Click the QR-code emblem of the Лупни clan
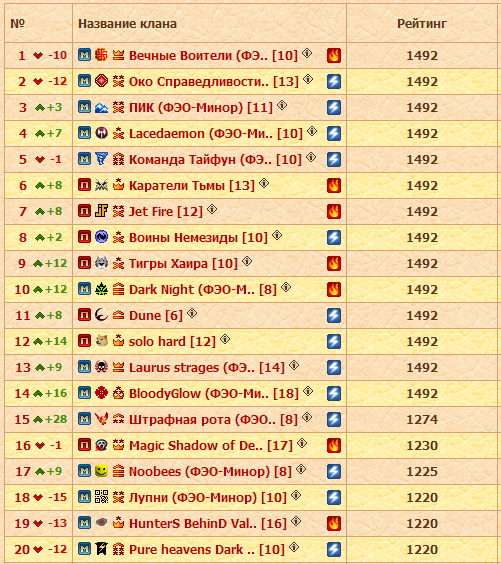Screen dimensions: 501x564 coord(101,496)
